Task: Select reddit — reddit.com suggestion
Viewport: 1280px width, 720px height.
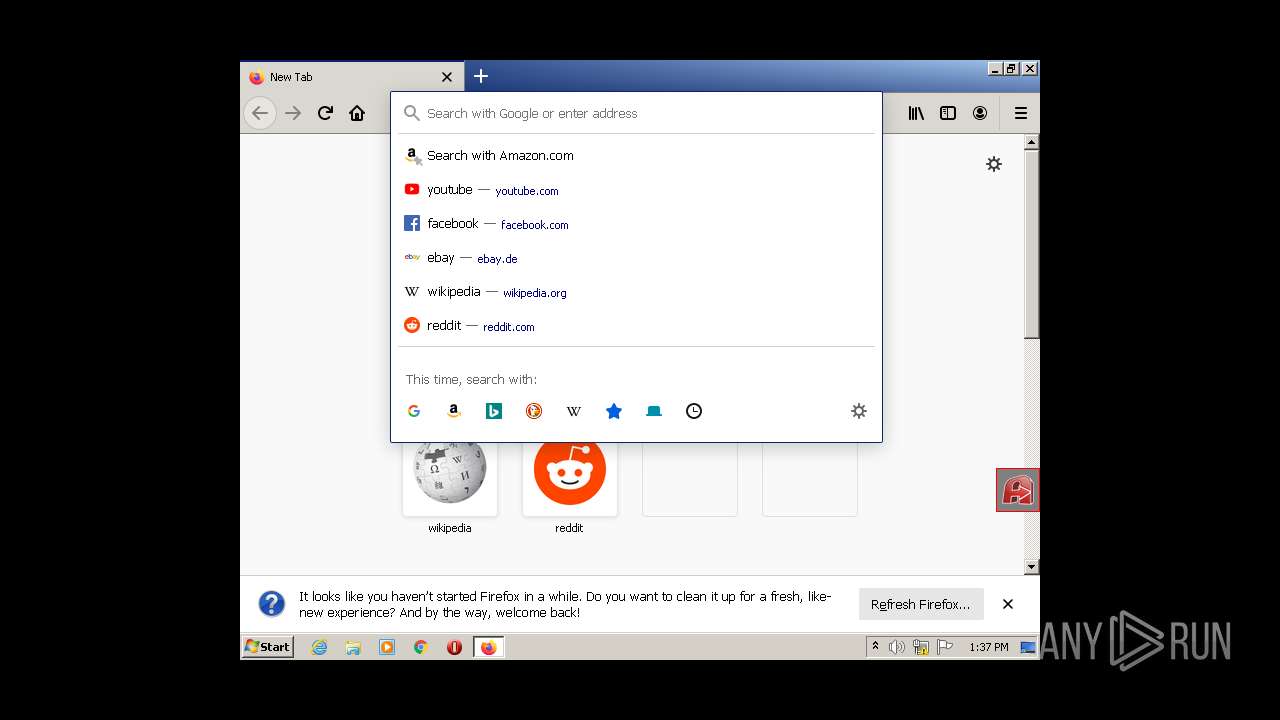Action: click(636, 325)
